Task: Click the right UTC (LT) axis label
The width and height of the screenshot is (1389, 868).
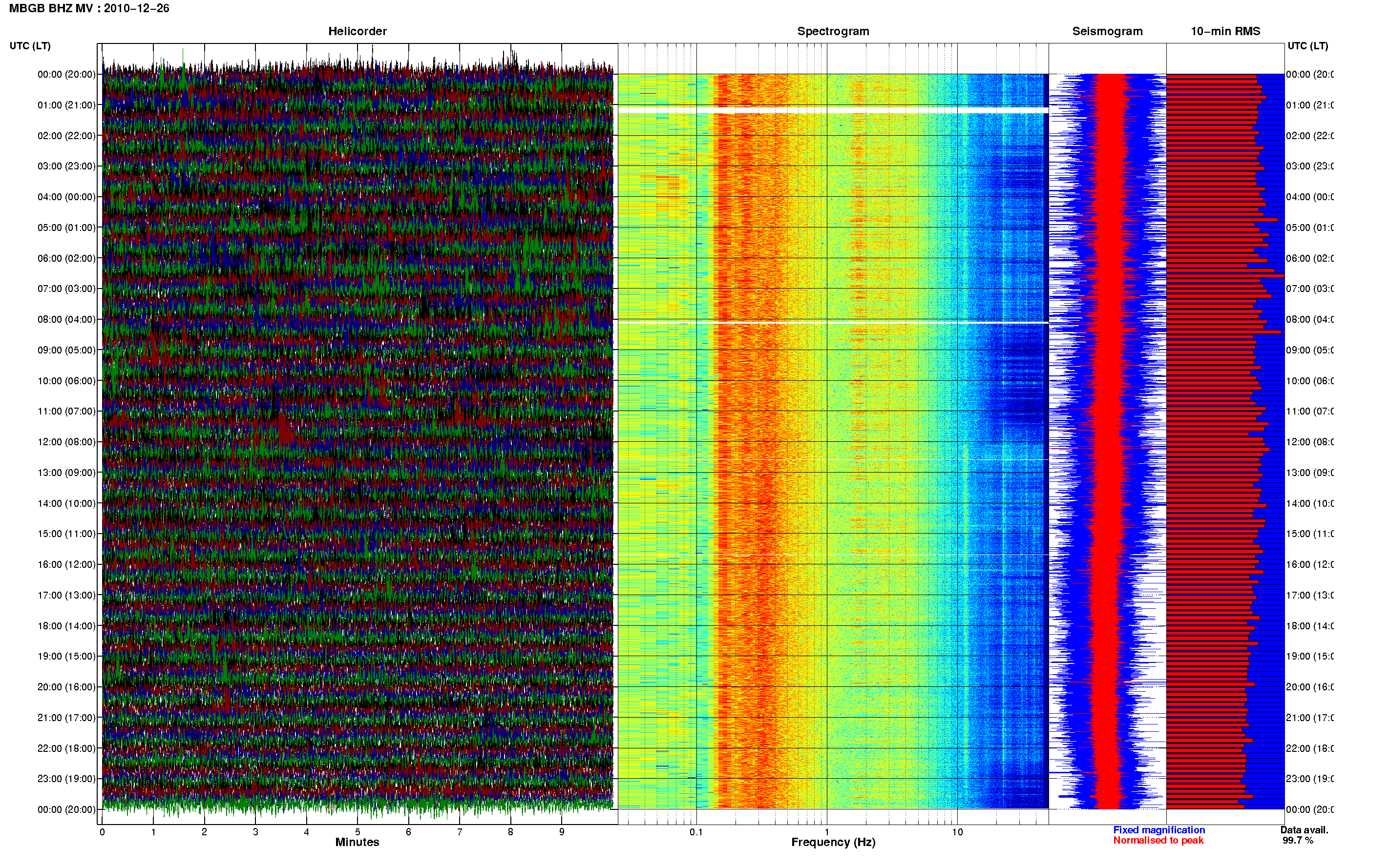Action: tap(1307, 46)
